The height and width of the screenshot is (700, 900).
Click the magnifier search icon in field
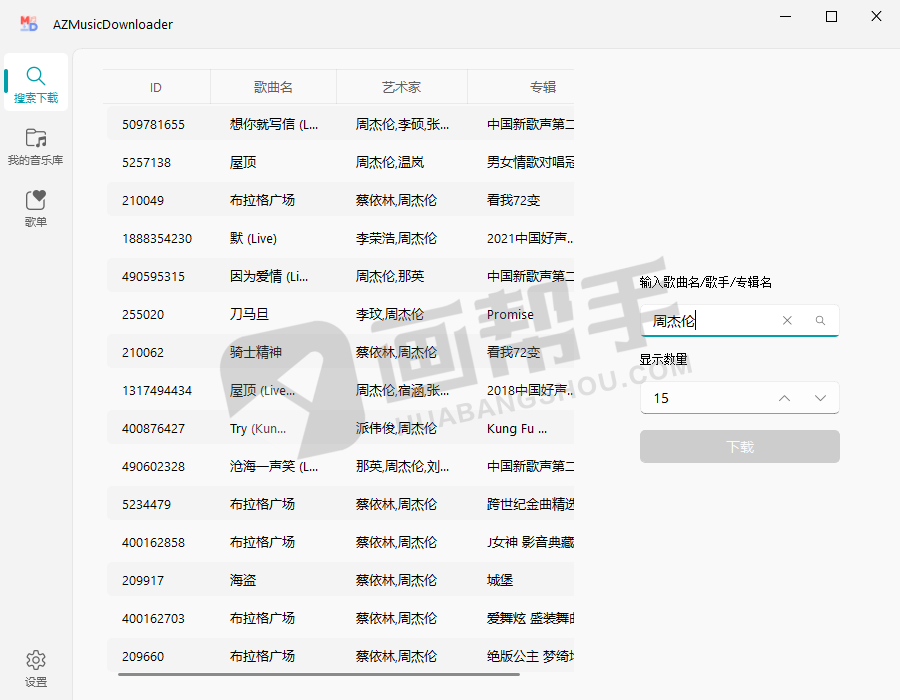[820, 320]
